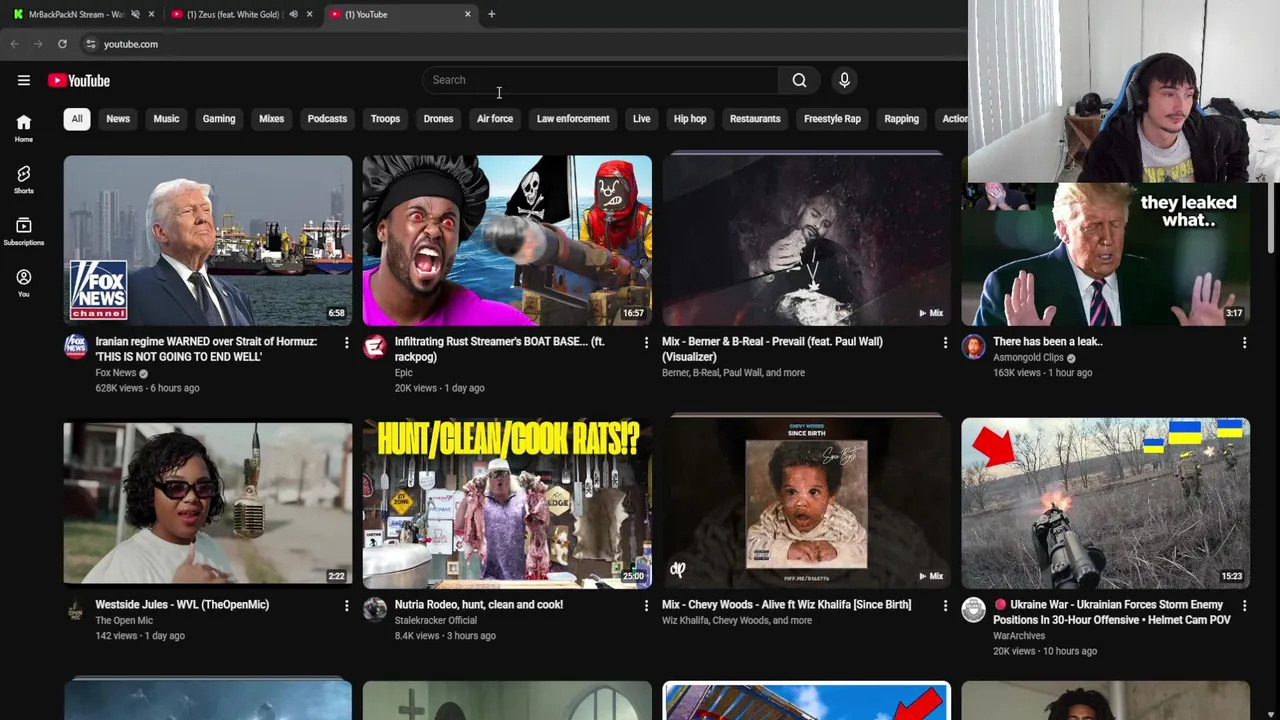1280x720 pixels.
Task: Open title 'Nutria Rodeo, hunt, clean and cook!'
Action: (479, 605)
